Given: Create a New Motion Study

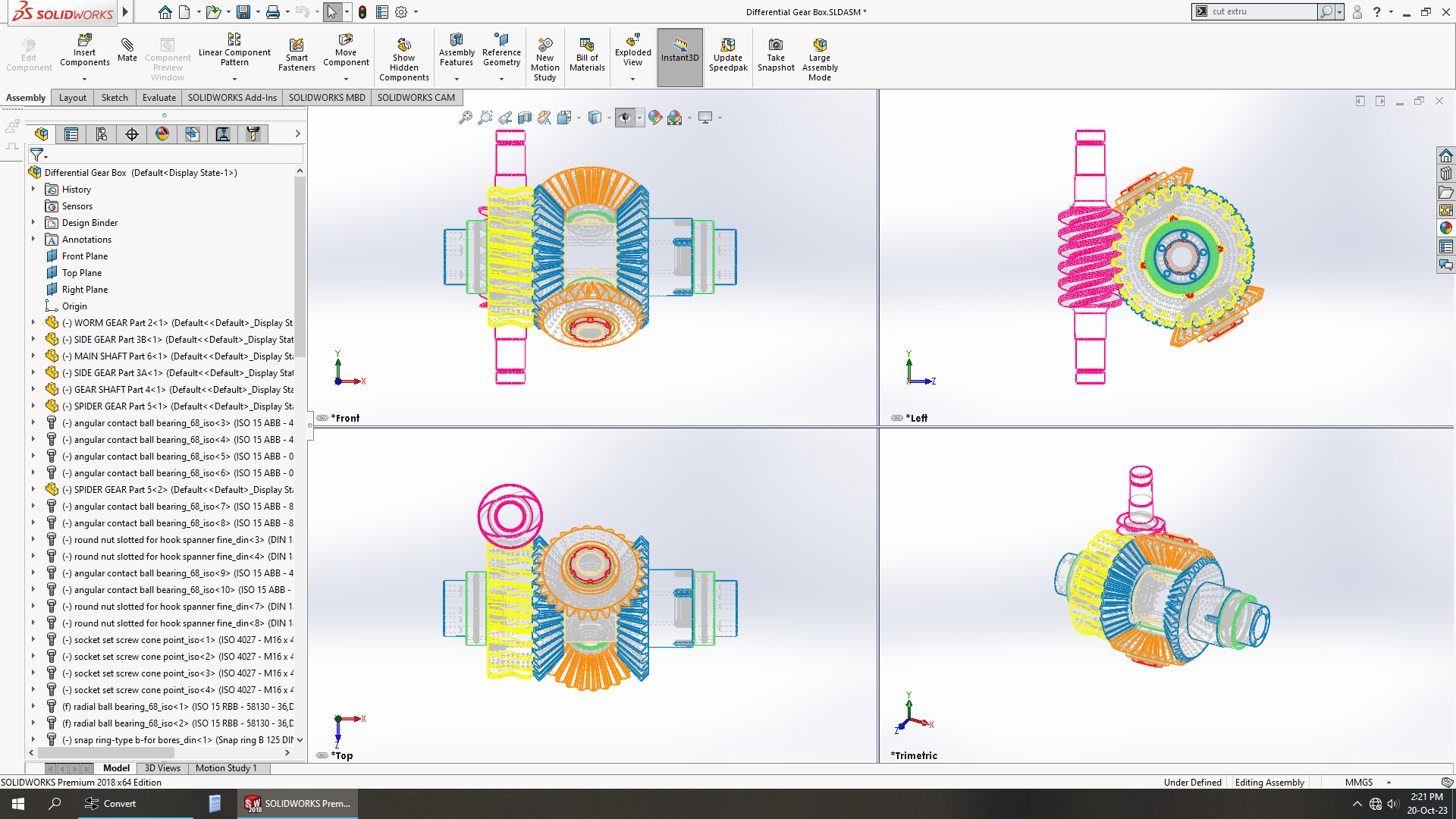Looking at the screenshot, I should coord(544,59).
